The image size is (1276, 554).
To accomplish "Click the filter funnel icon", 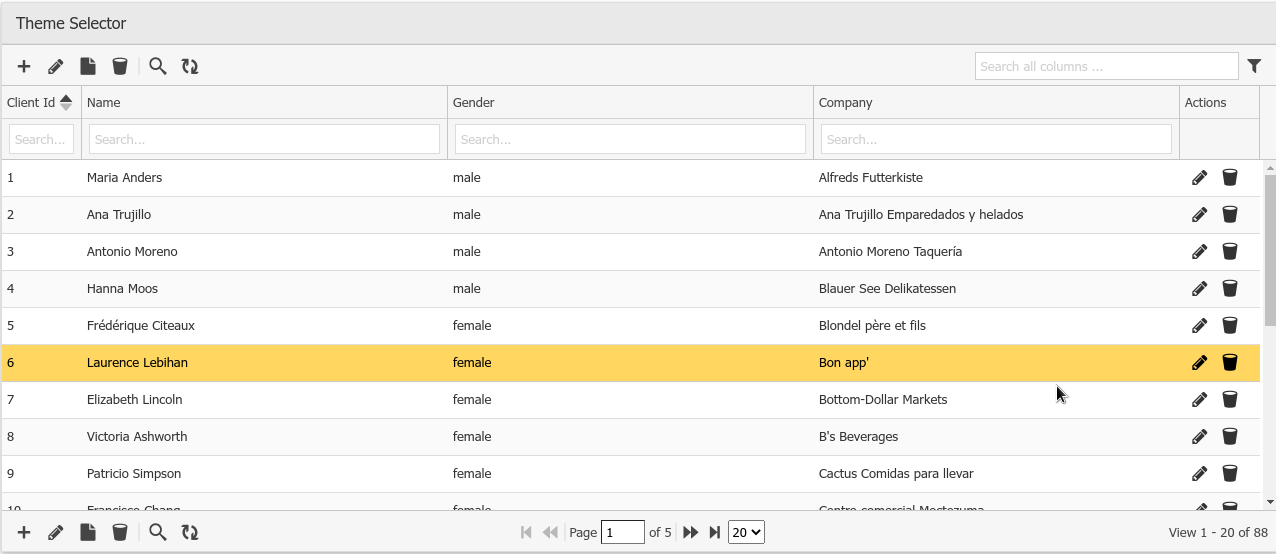I will pos(1254,66).
